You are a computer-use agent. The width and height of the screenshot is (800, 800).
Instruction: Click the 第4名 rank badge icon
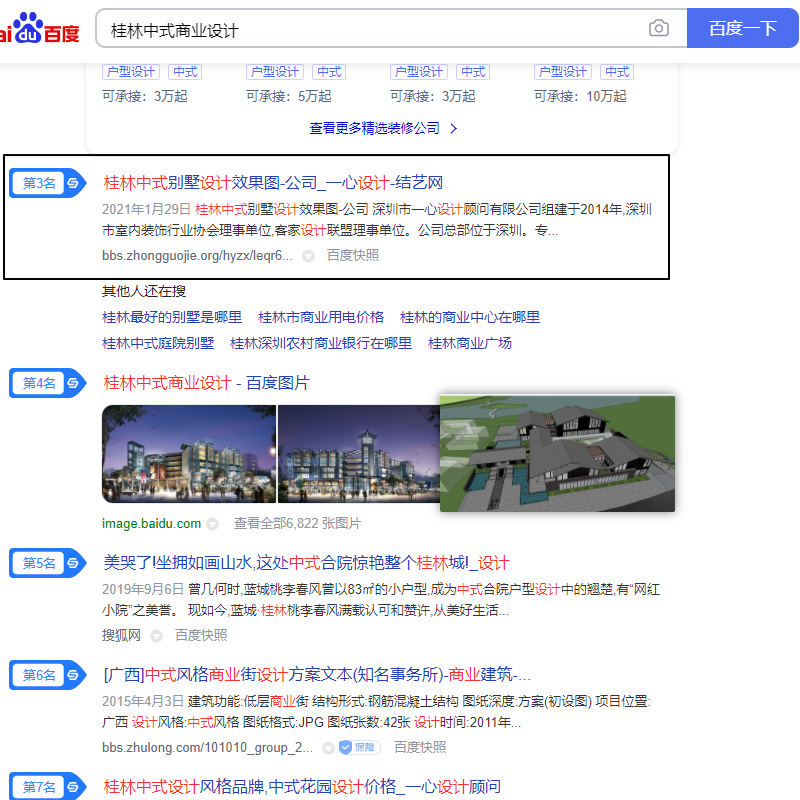[x=47, y=383]
